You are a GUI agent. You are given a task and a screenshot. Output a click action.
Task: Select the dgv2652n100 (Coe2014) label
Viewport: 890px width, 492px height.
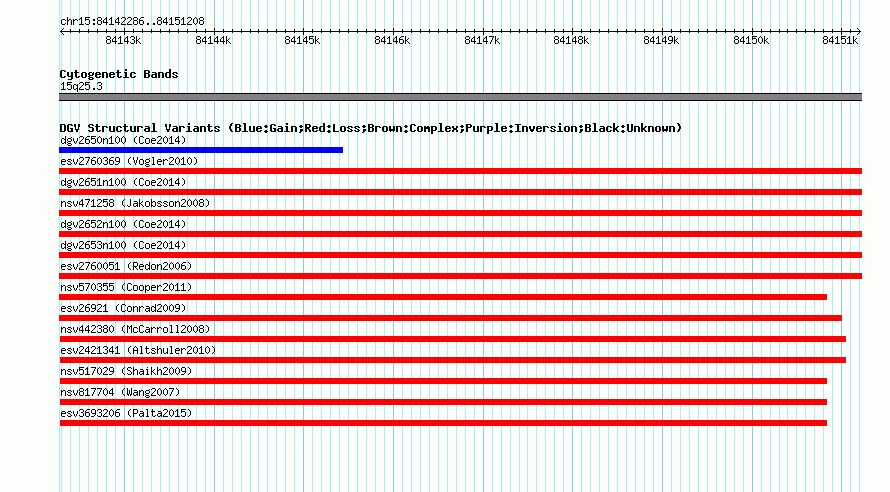[x=123, y=224]
